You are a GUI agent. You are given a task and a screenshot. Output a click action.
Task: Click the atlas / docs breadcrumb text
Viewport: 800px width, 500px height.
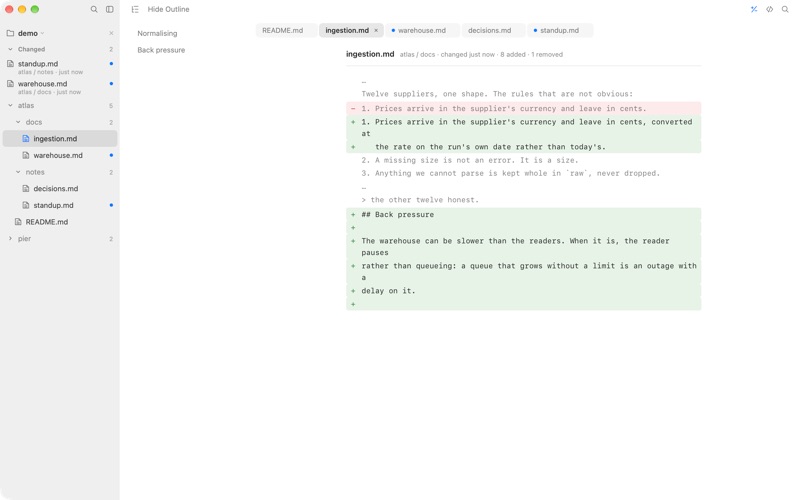click(x=417, y=55)
